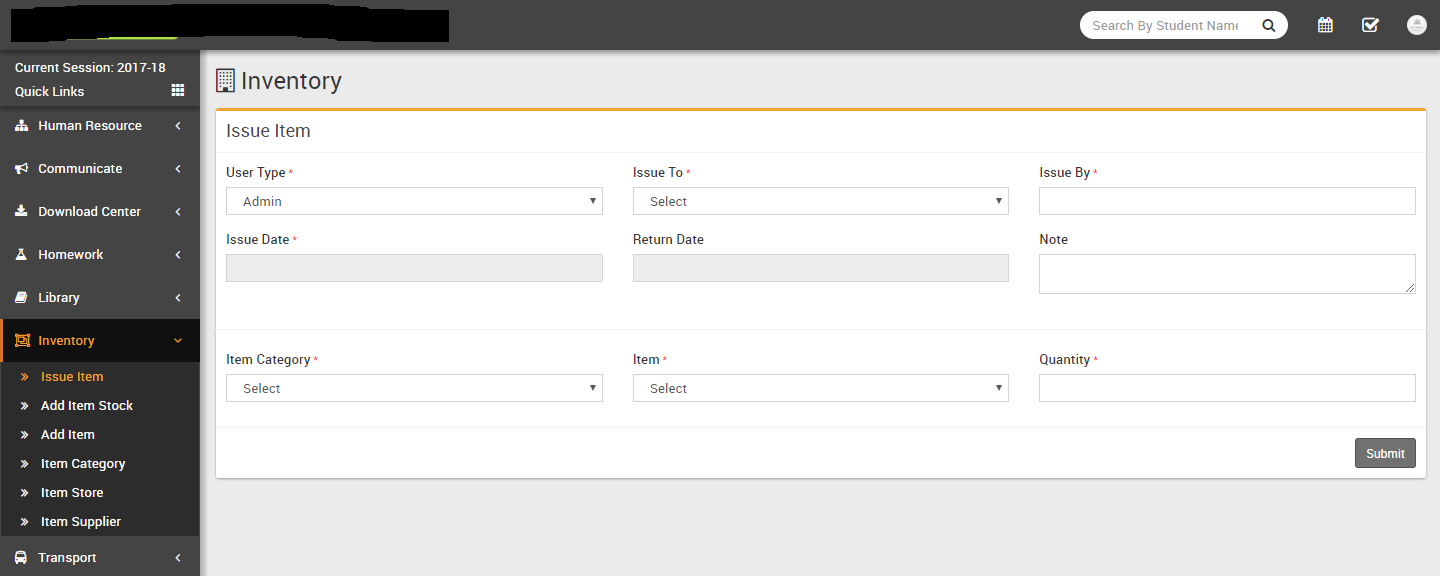Focus the Quantity input field

(x=1226, y=388)
